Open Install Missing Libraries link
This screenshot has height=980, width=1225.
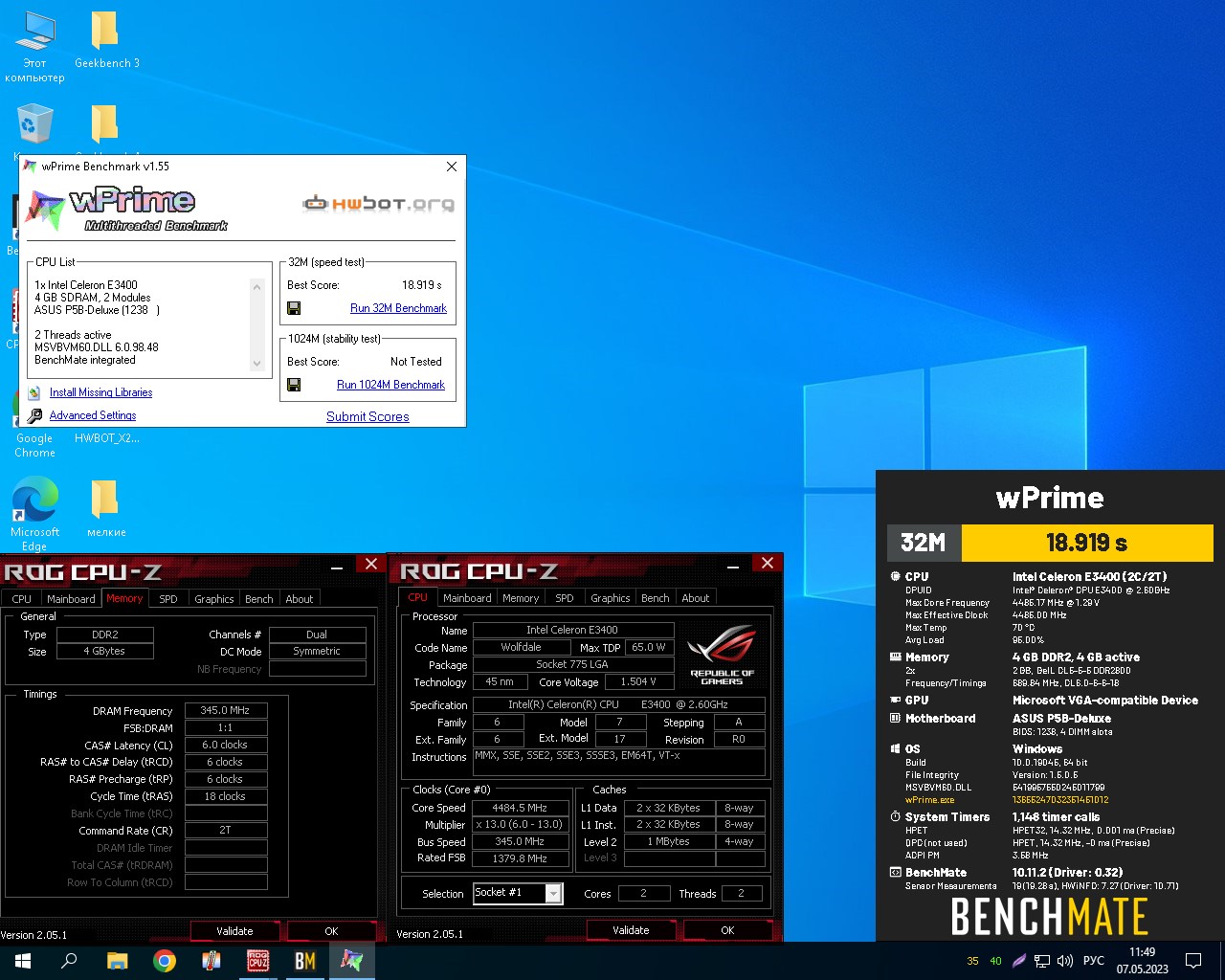pos(100,392)
